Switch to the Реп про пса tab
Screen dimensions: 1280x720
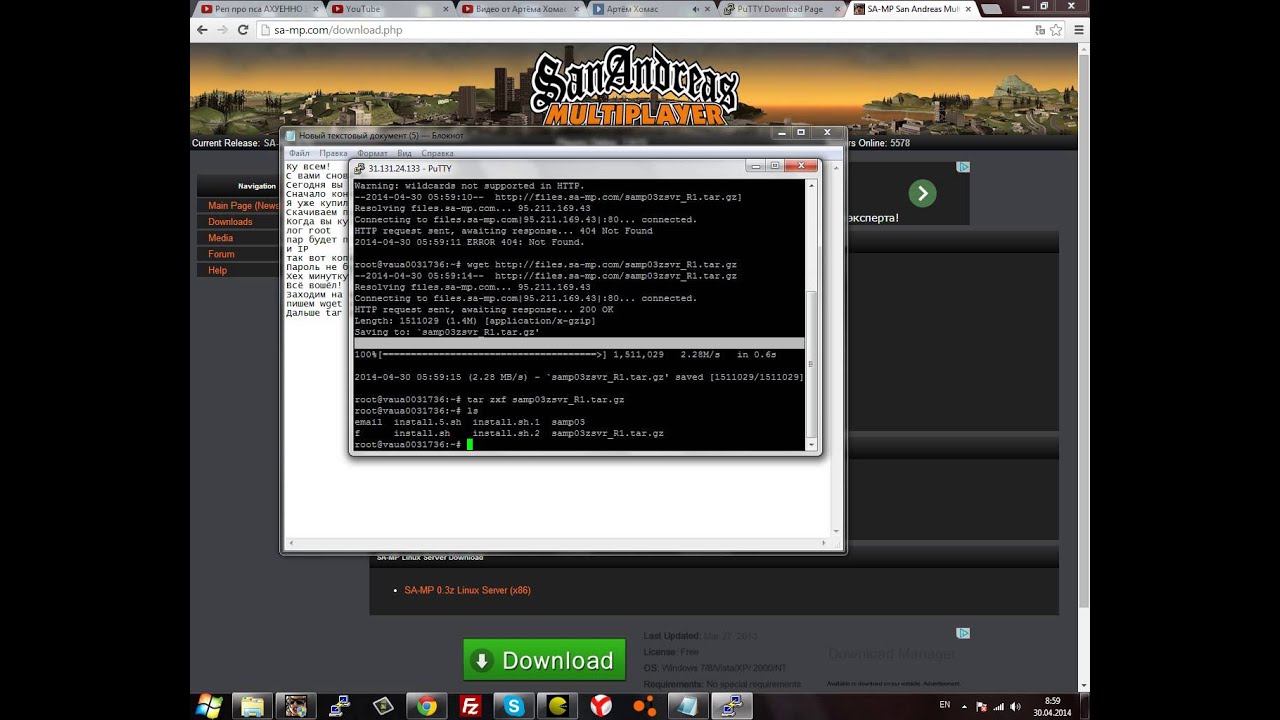[x=259, y=9]
